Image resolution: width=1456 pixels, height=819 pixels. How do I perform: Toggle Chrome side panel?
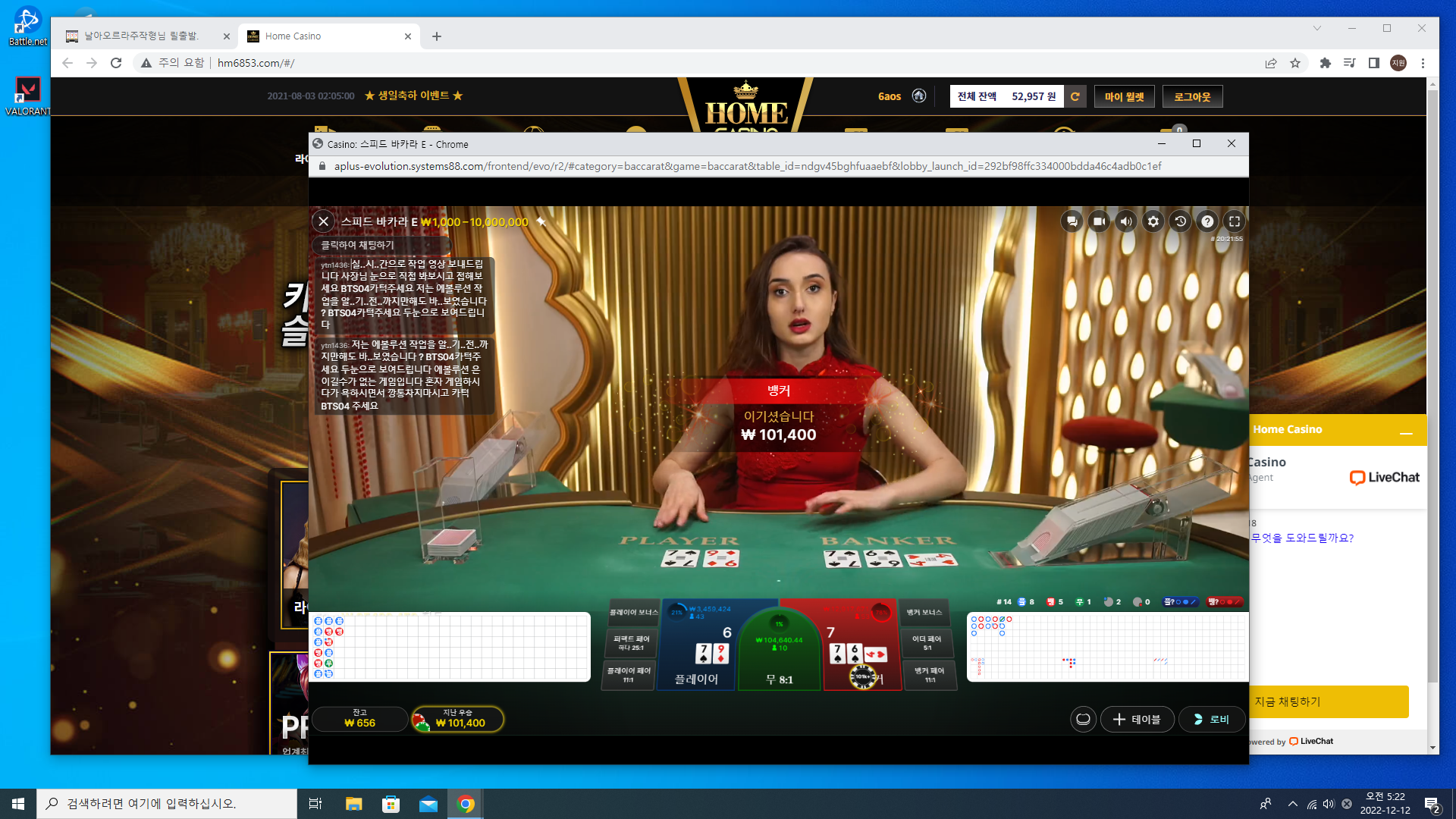coord(1373,63)
